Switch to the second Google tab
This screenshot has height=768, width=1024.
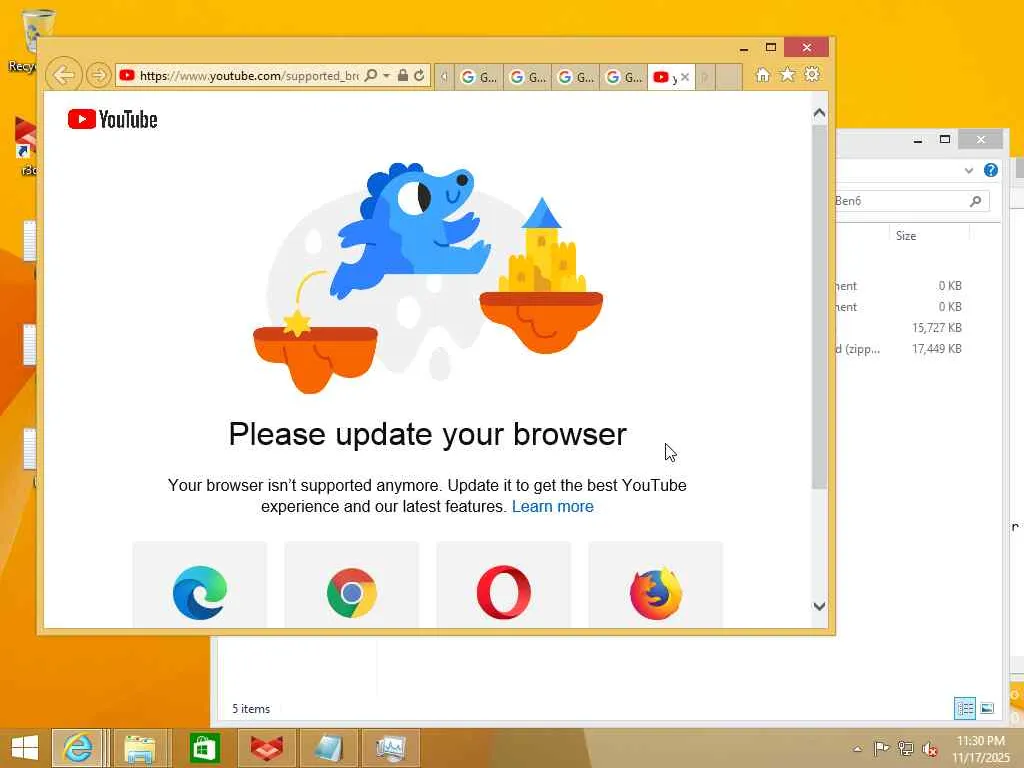click(527, 77)
